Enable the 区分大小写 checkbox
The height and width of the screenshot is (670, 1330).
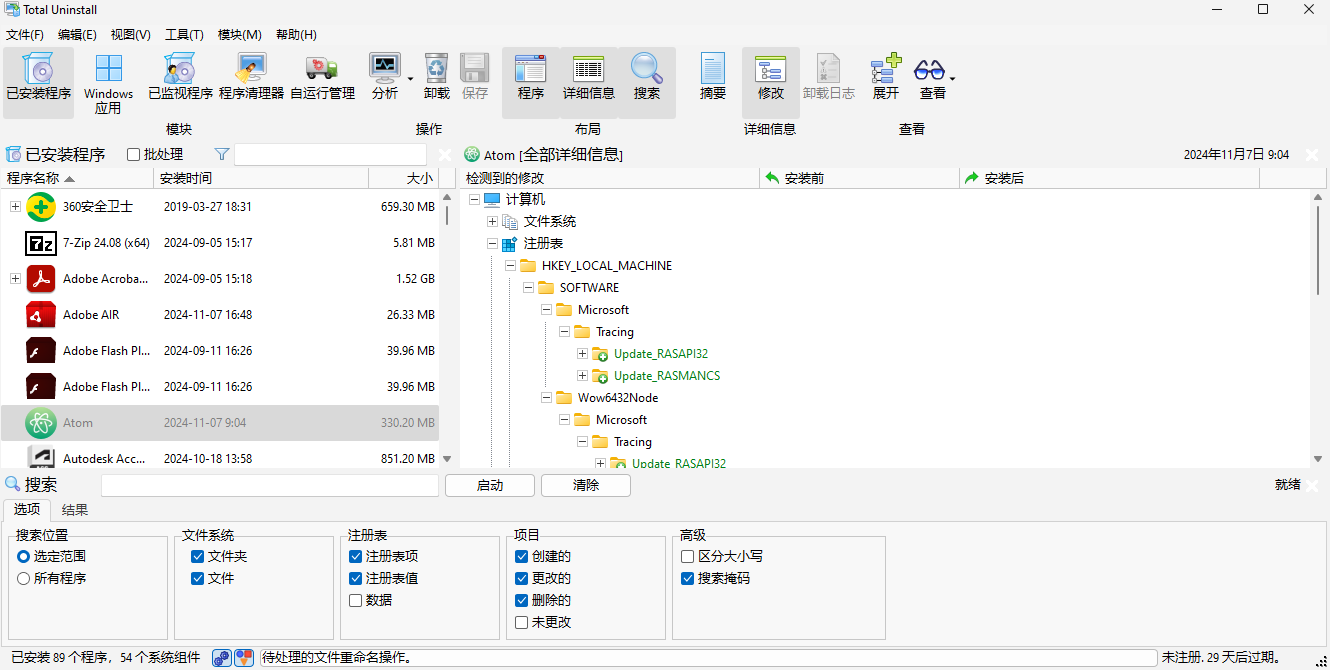pyautogui.click(x=688, y=556)
